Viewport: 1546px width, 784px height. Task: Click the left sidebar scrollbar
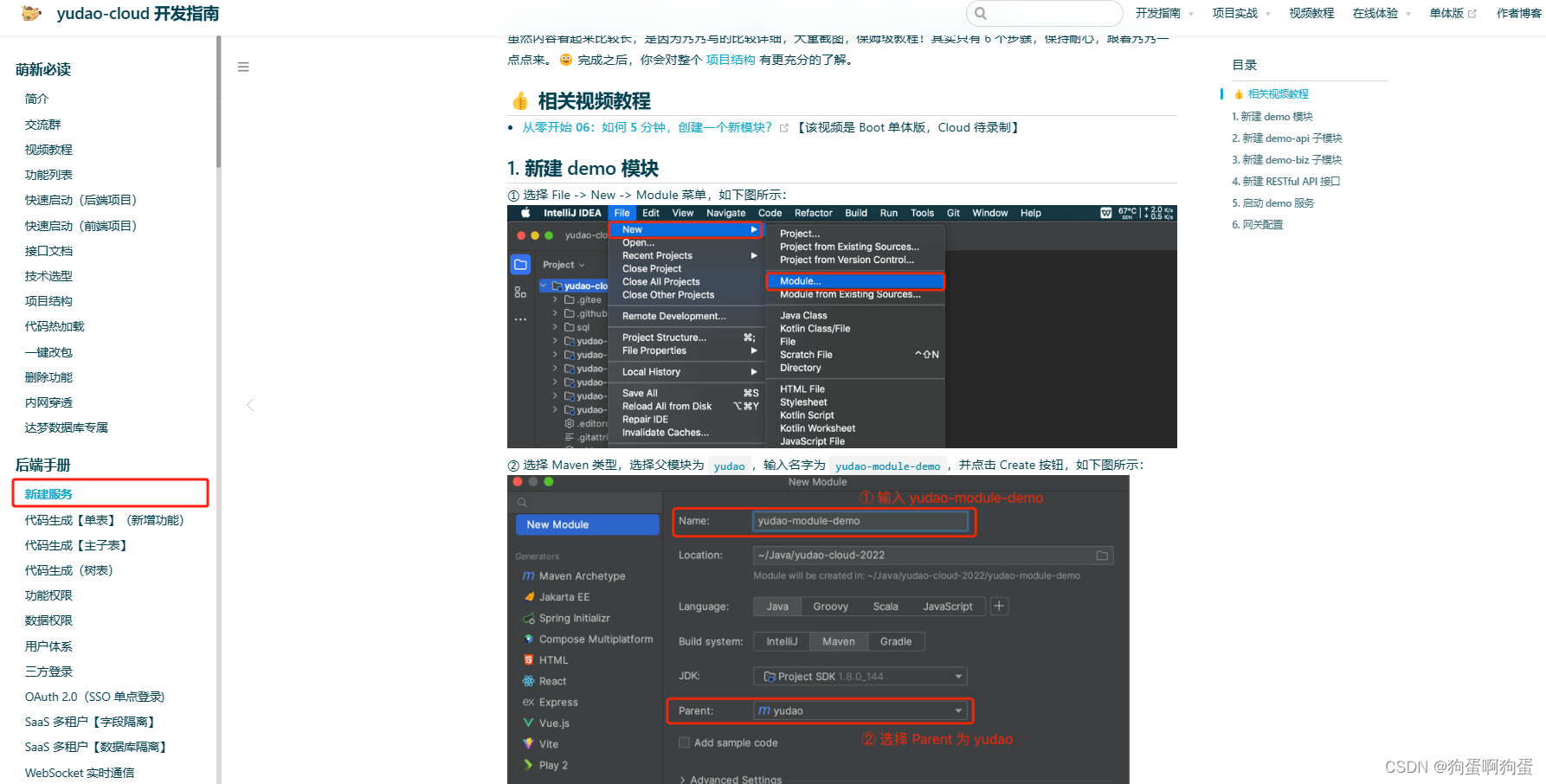(219, 102)
